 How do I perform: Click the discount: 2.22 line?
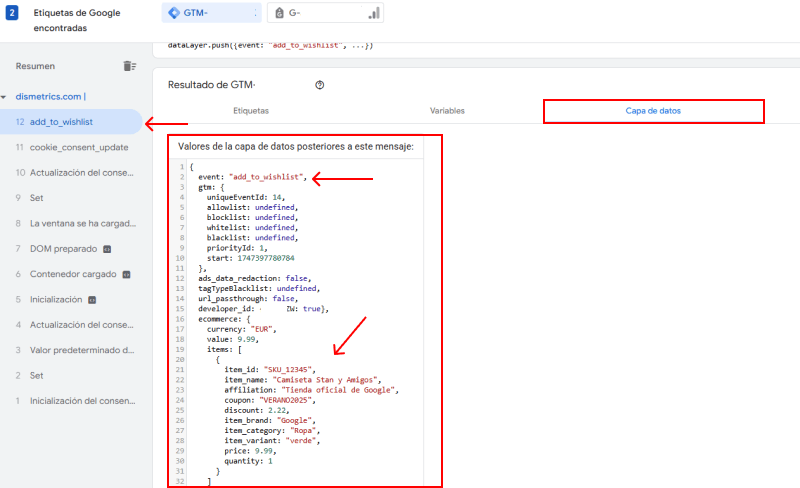point(257,410)
